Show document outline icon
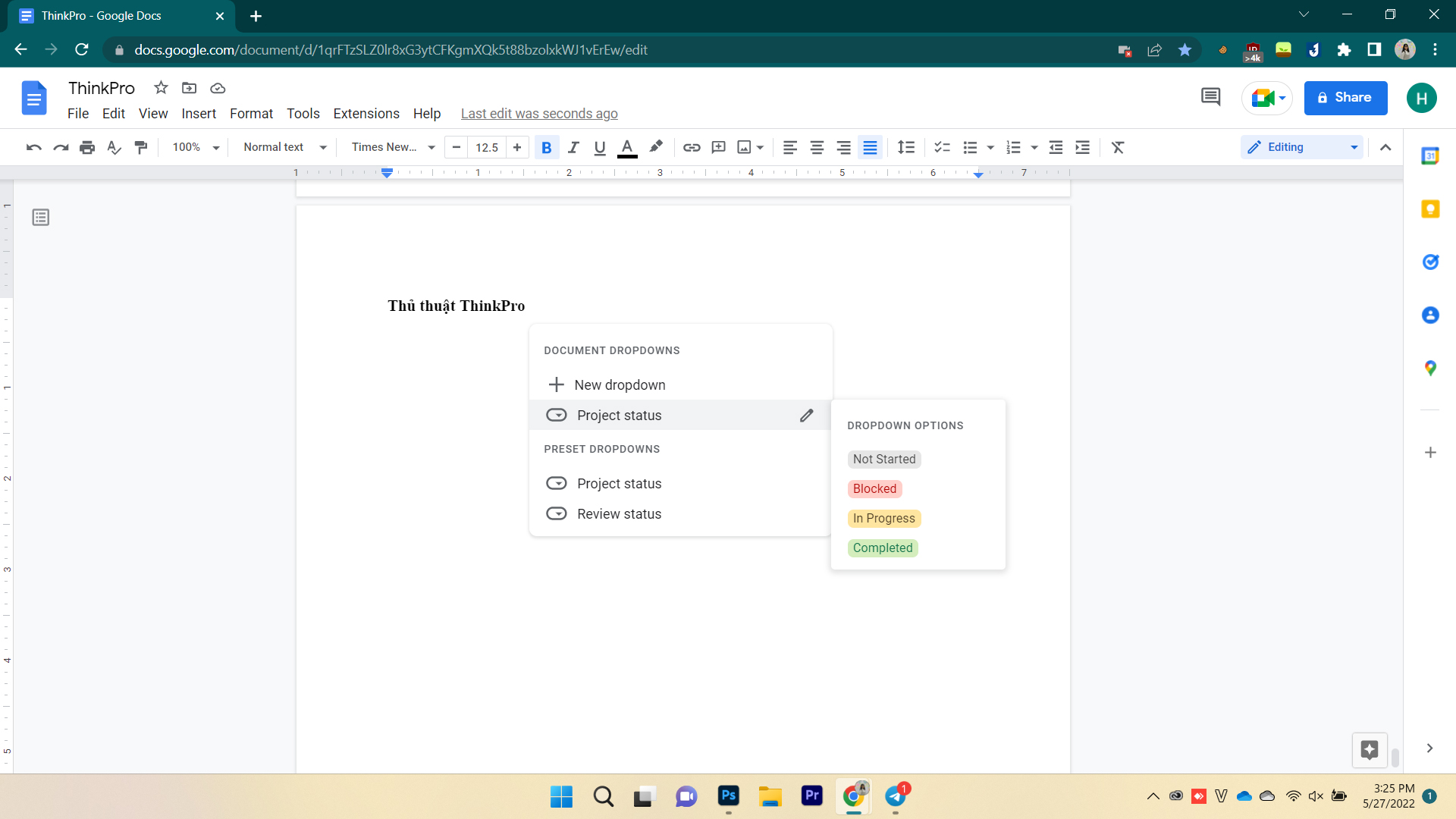The height and width of the screenshot is (819, 1456). pos(41,218)
